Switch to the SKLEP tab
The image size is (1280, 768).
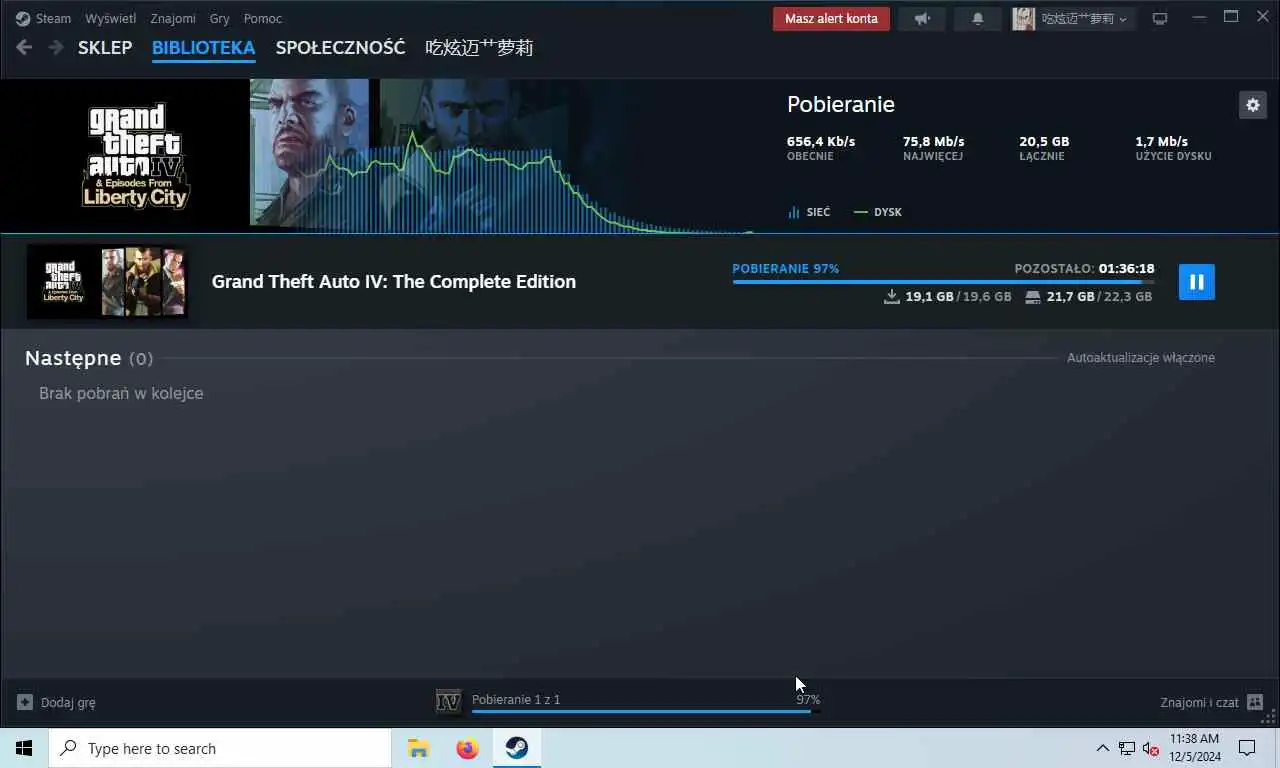click(x=105, y=47)
